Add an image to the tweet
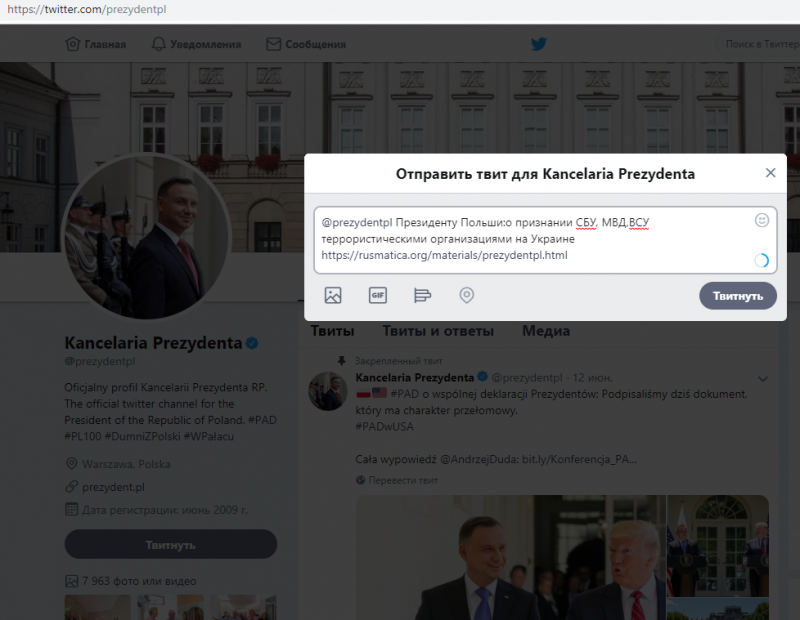The width and height of the screenshot is (800, 620). click(x=333, y=295)
